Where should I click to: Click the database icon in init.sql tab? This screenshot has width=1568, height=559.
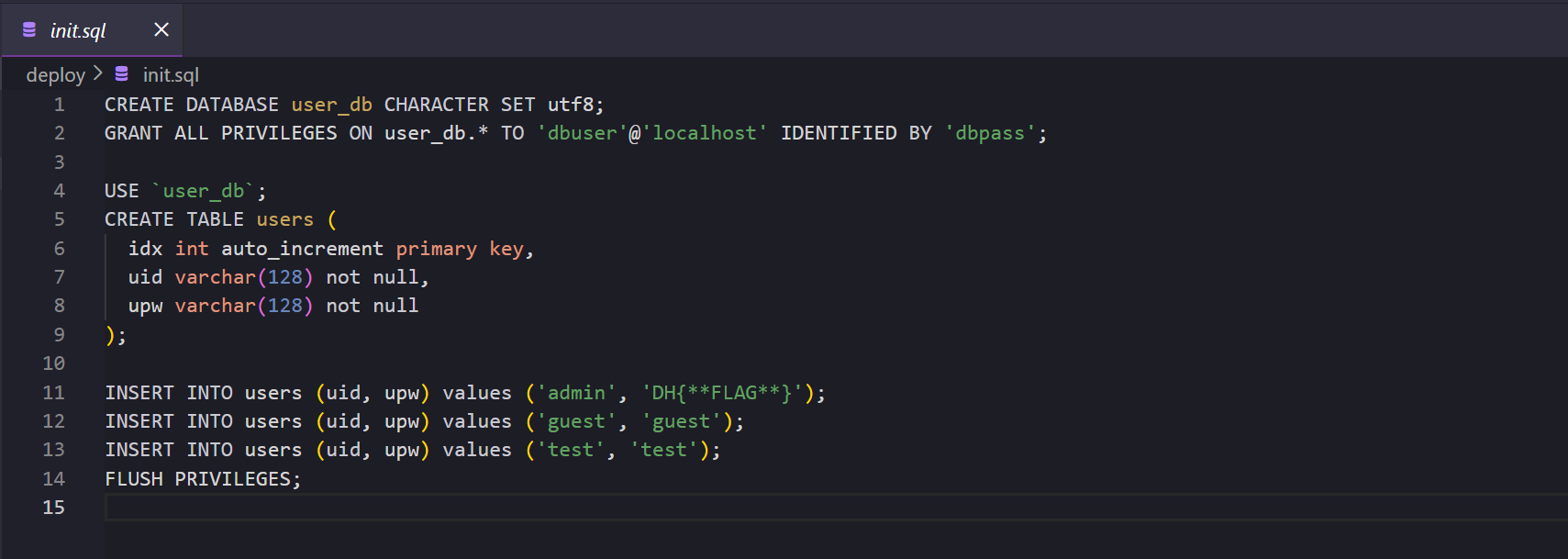pos(29,30)
